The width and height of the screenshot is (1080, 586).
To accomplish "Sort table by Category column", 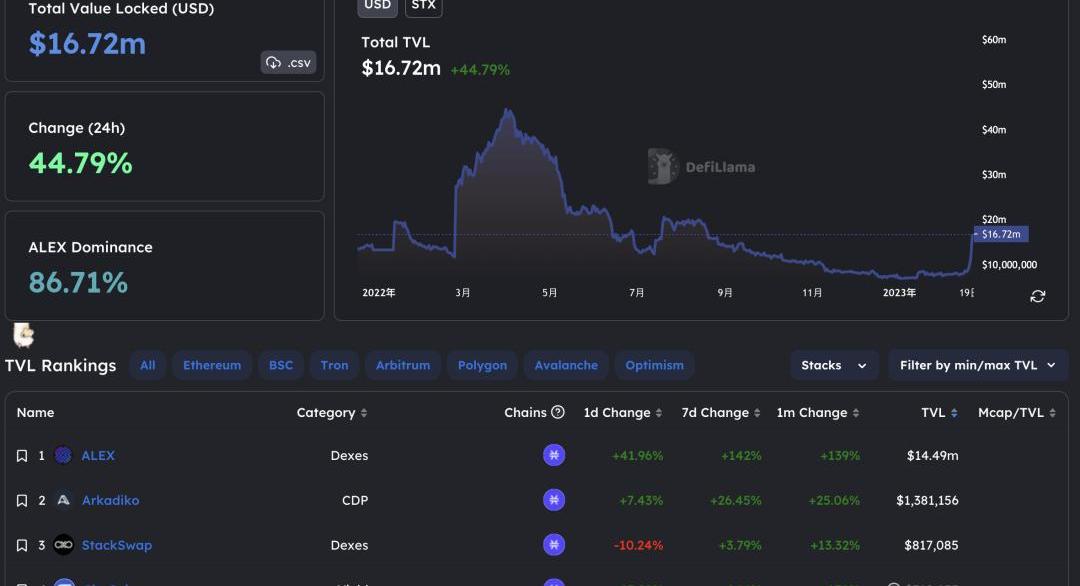I will click(332, 412).
